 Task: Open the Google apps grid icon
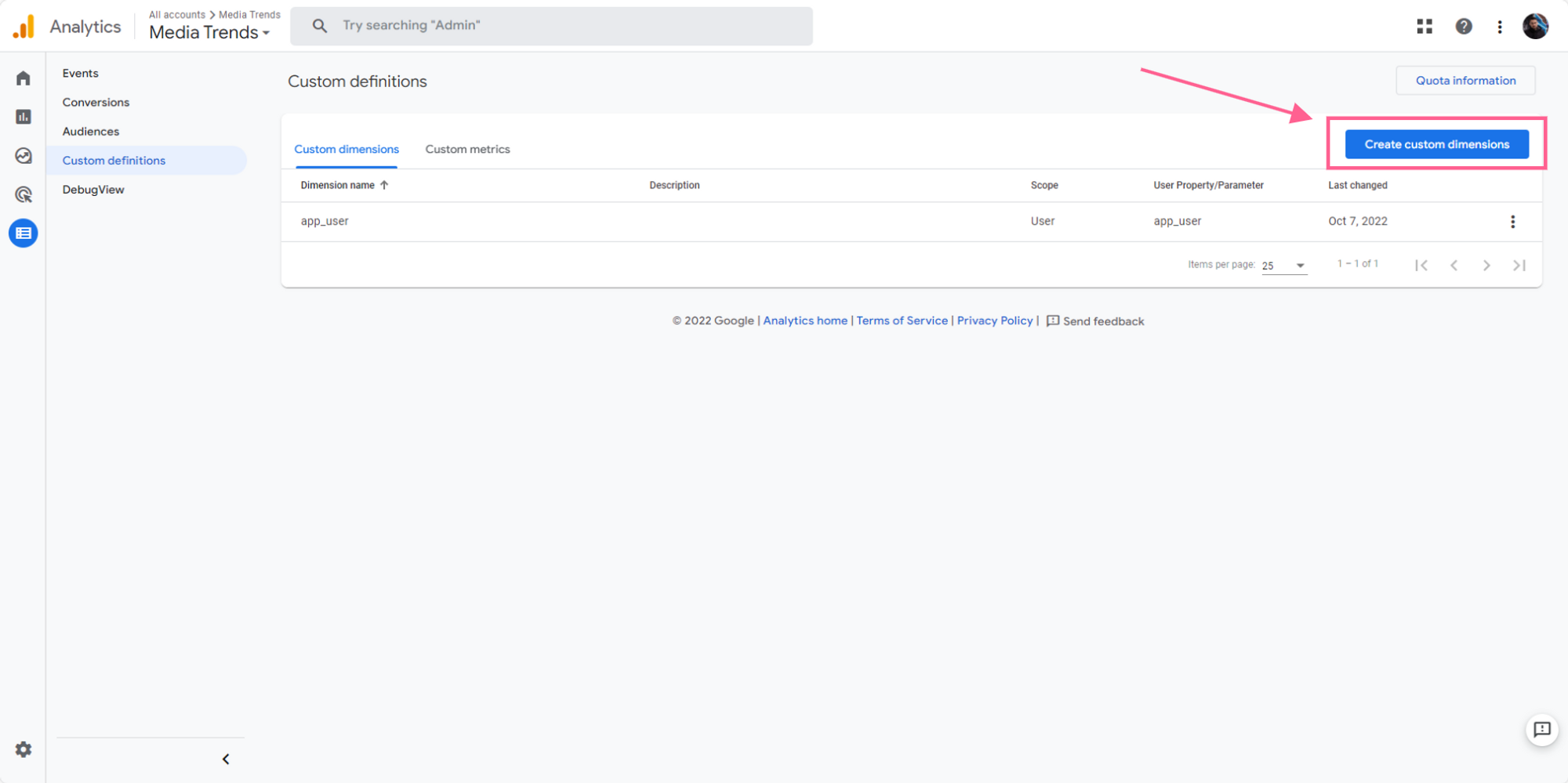pos(1425,27)
